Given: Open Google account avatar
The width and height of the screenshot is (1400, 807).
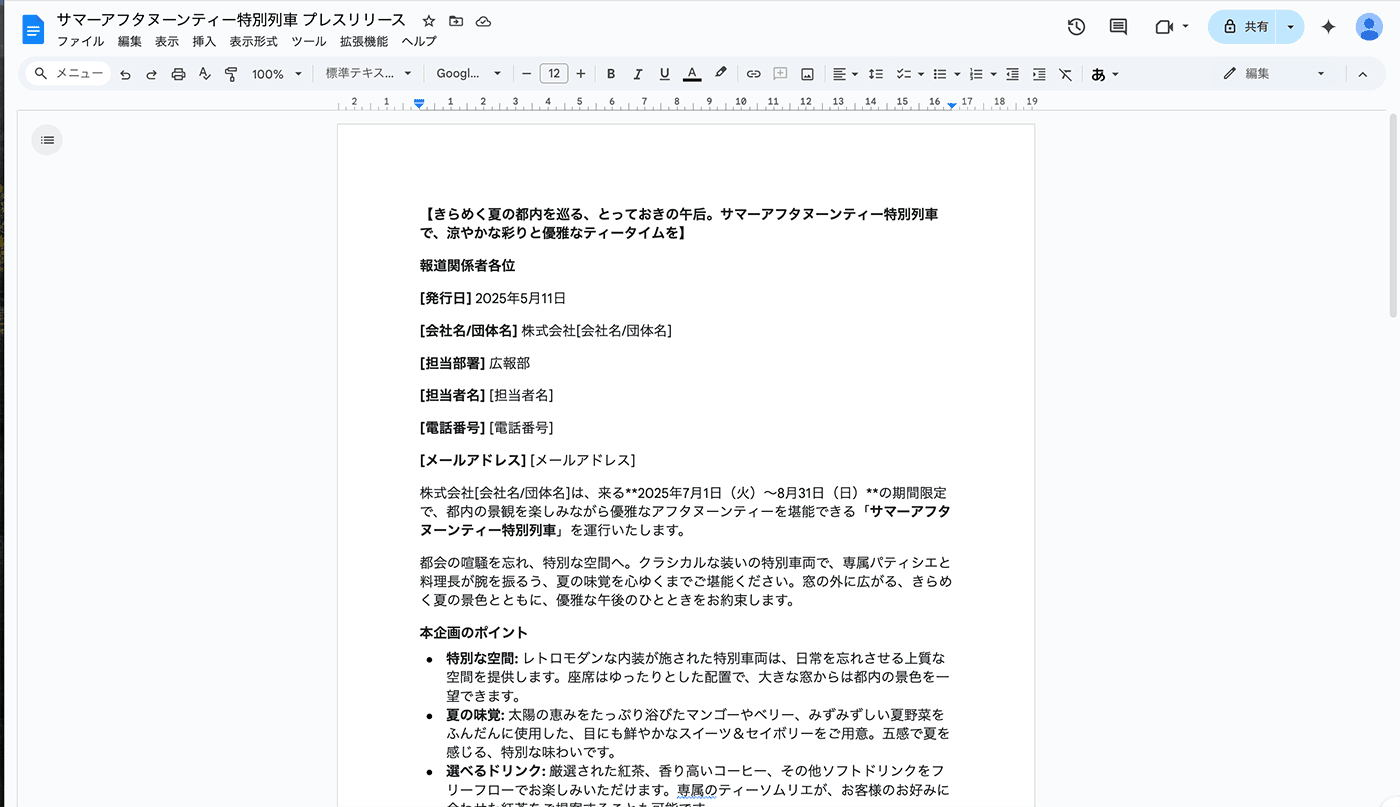Looking at the screenshot, I should (1369, 27).
